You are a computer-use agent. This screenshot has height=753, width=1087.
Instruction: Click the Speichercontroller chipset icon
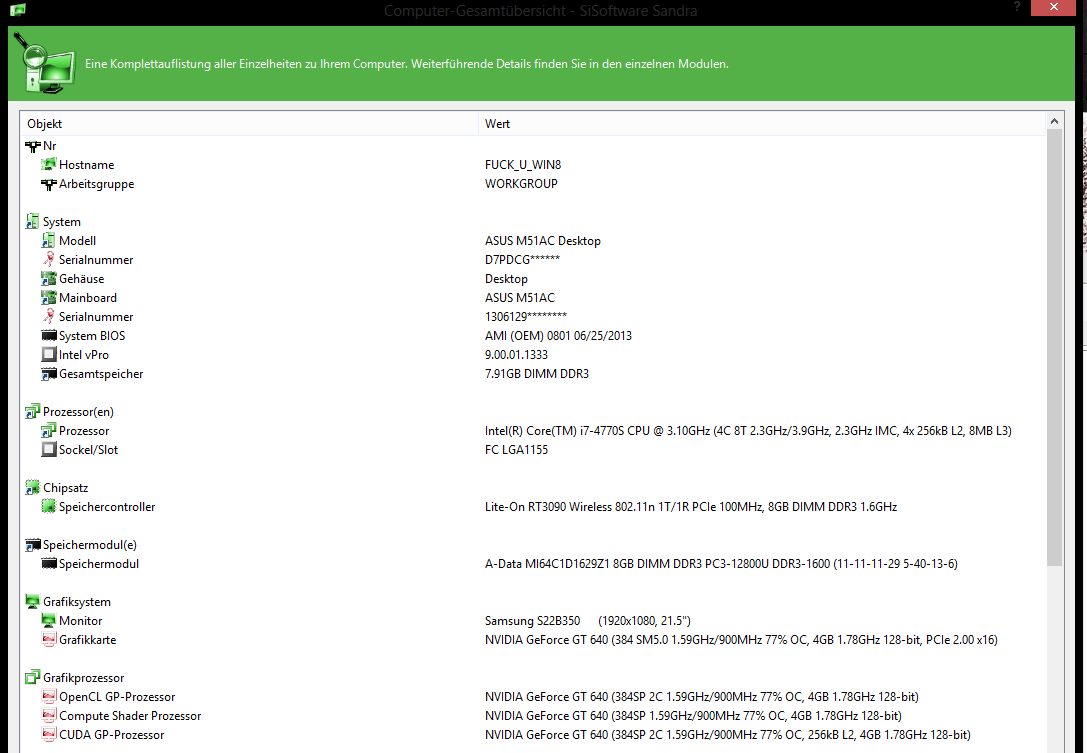[x=48, y=507]
